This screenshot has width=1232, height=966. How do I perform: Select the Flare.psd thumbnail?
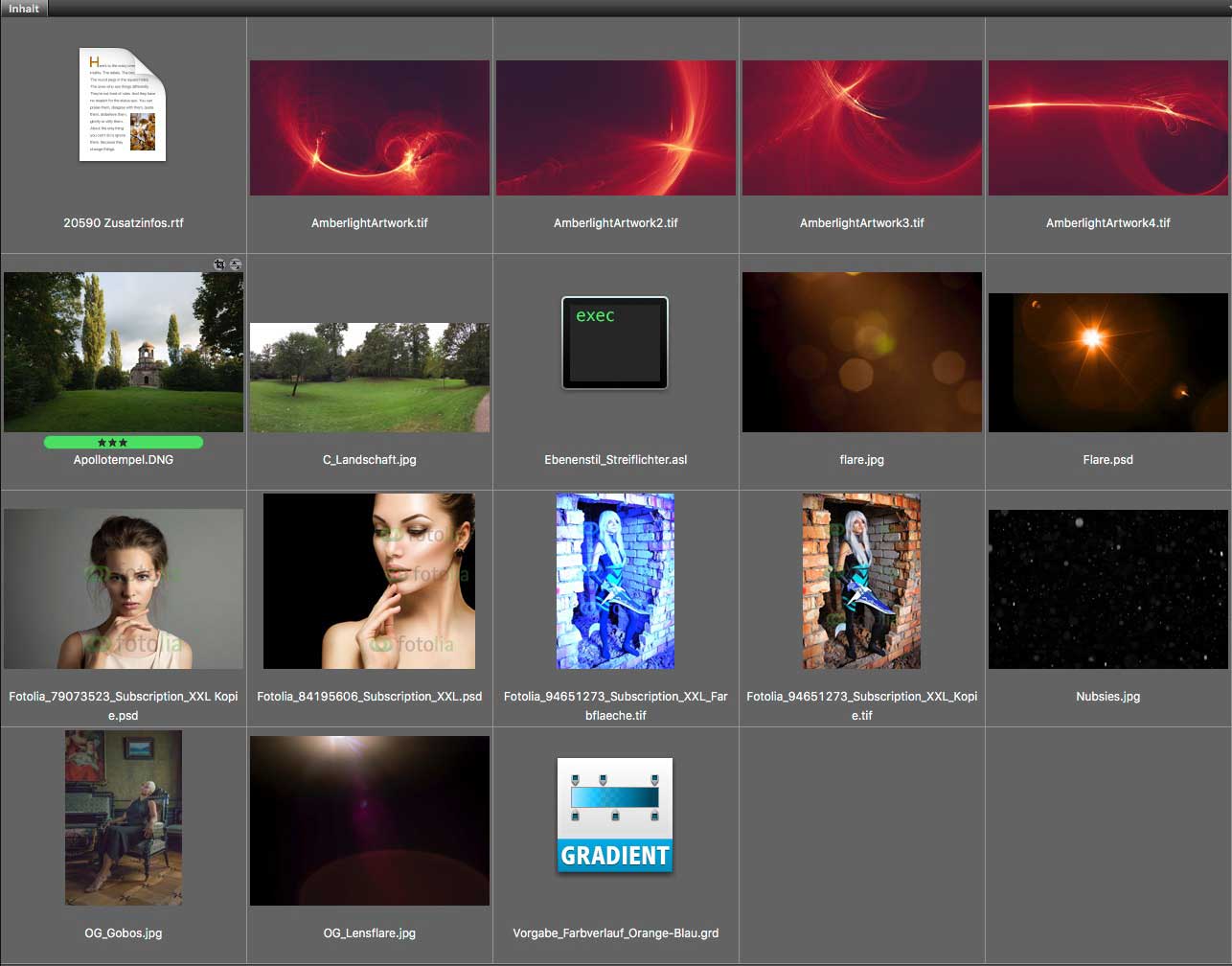click(1108, 362)
